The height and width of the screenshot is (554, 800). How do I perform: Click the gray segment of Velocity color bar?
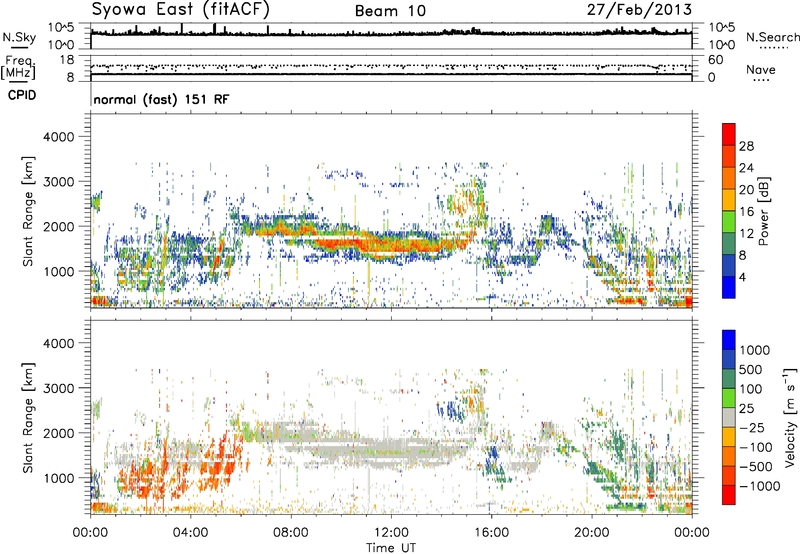[729, 417]
